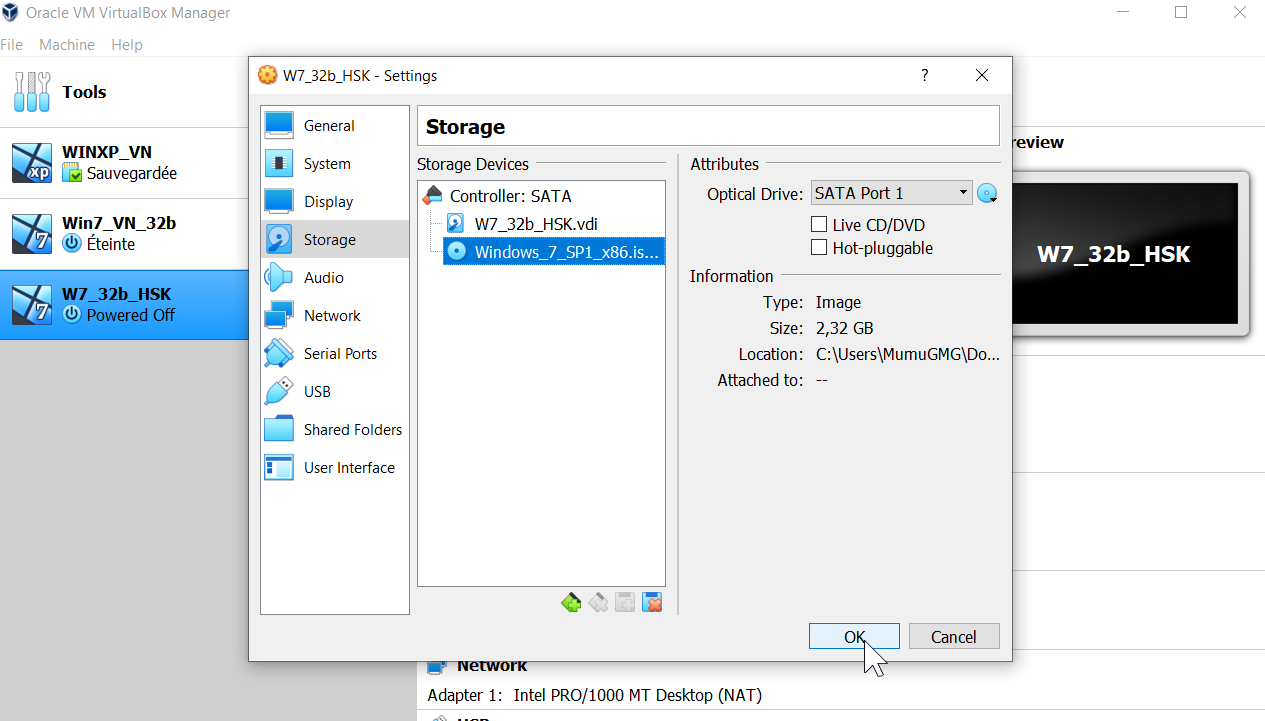1265x721 pixels.
Task: Select the W7_32b_HSK virtual machine
Action: click(x=124, y=305)
